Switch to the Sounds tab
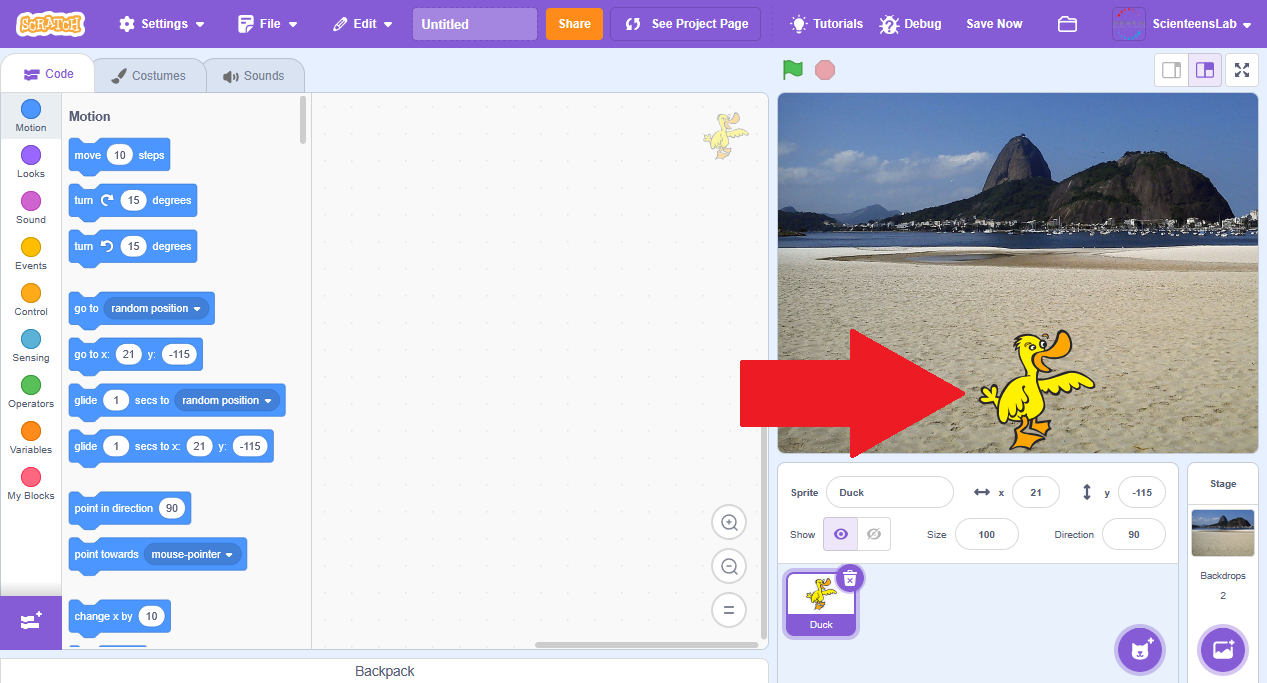The image size is (1267, 683). 254,76
